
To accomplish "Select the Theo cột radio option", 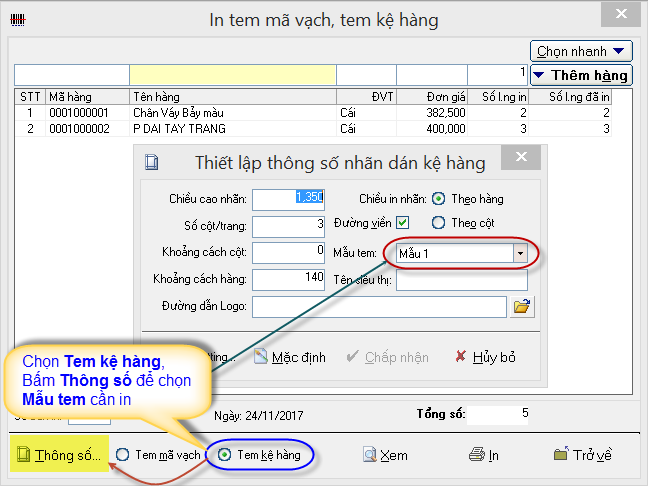I will tap(438, 222).
